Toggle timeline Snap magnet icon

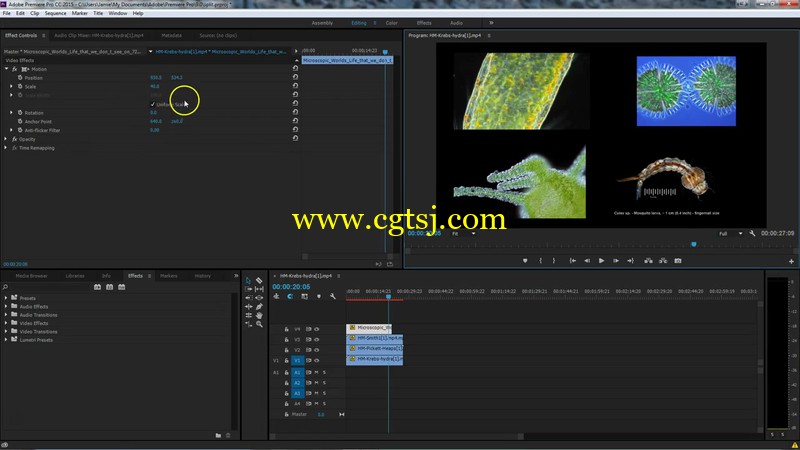click(290, 296)
